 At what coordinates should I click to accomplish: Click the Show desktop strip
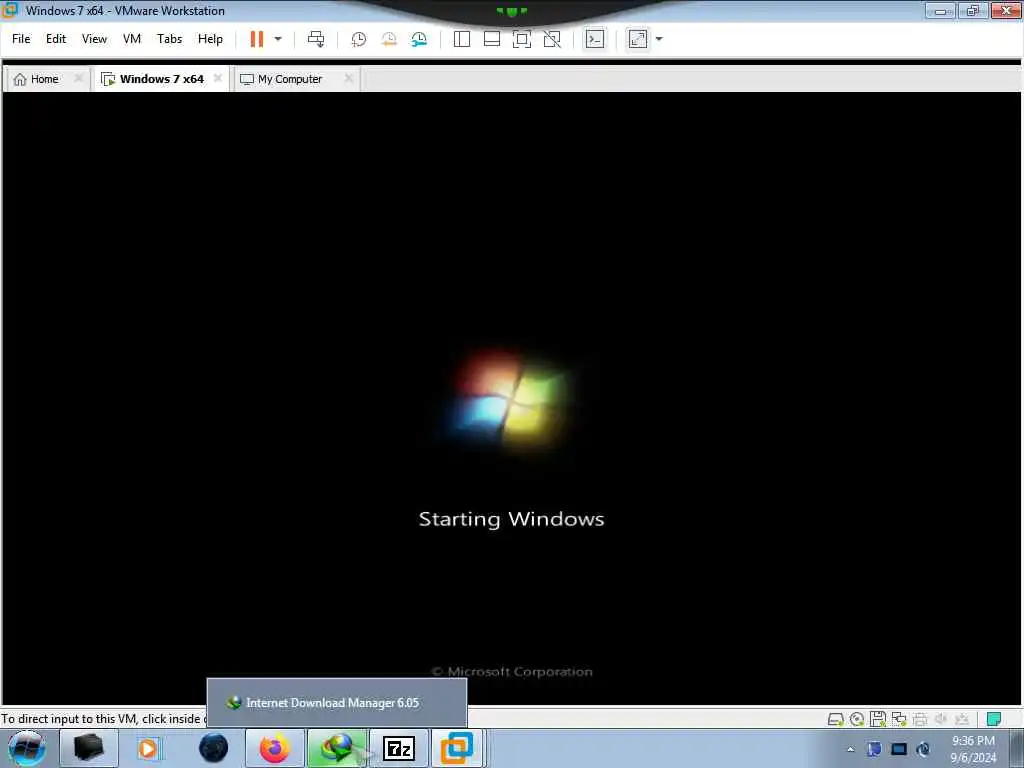click(1018, 748)
